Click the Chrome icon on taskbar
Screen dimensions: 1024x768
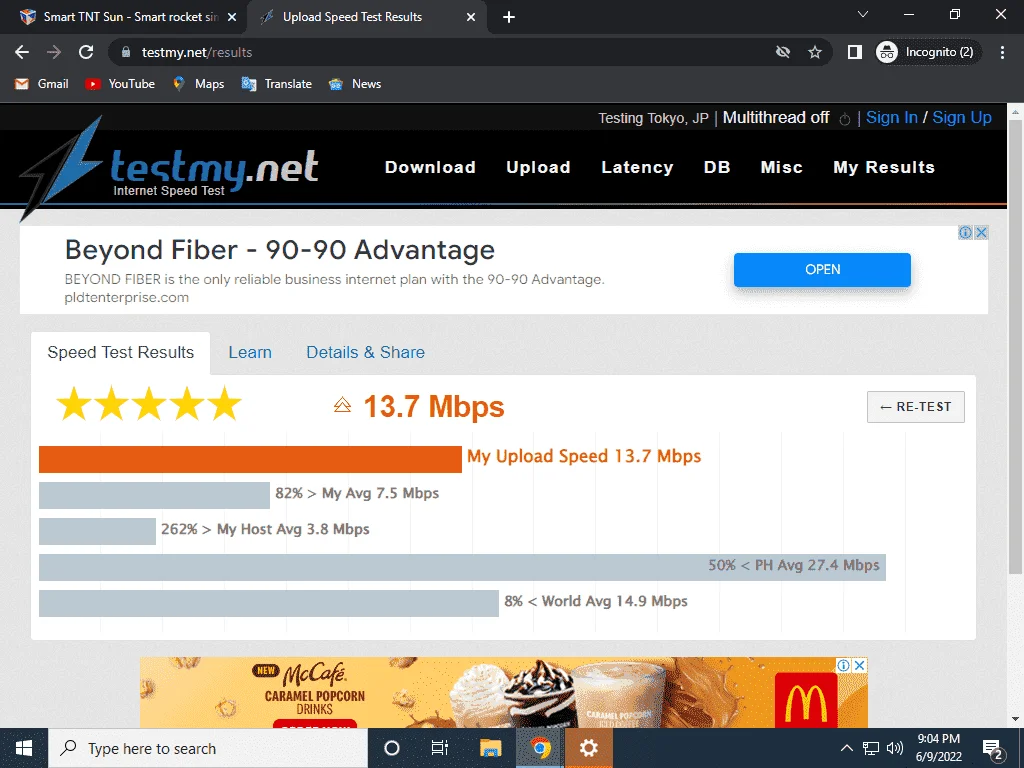539,748
